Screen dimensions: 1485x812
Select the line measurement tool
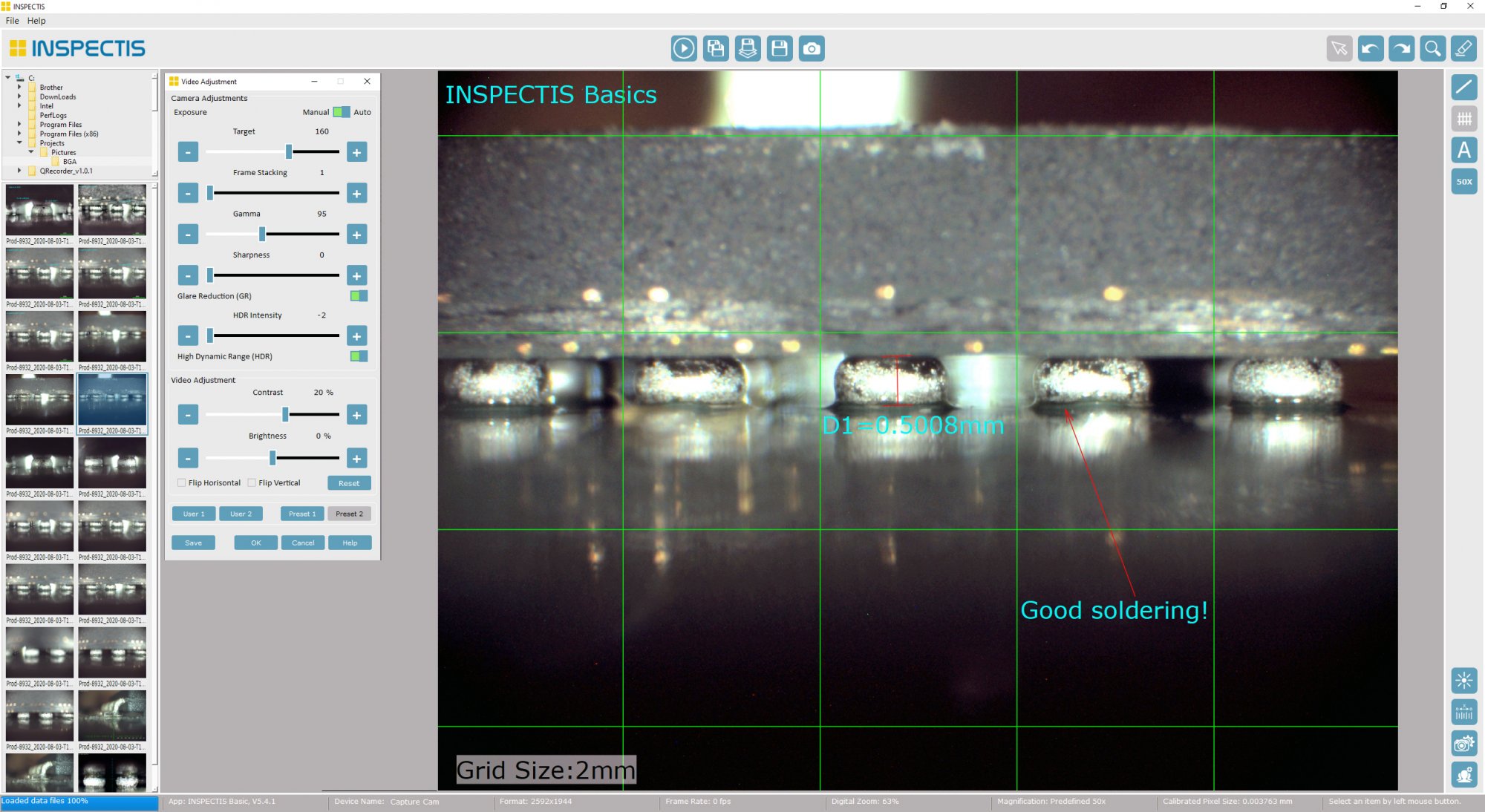point(1463,88)
